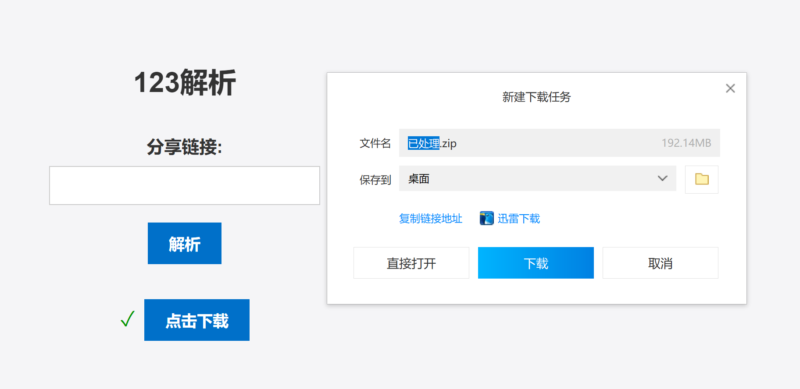Click the 保存到 label
Screen dimensions: 800x389
(375, 180)
